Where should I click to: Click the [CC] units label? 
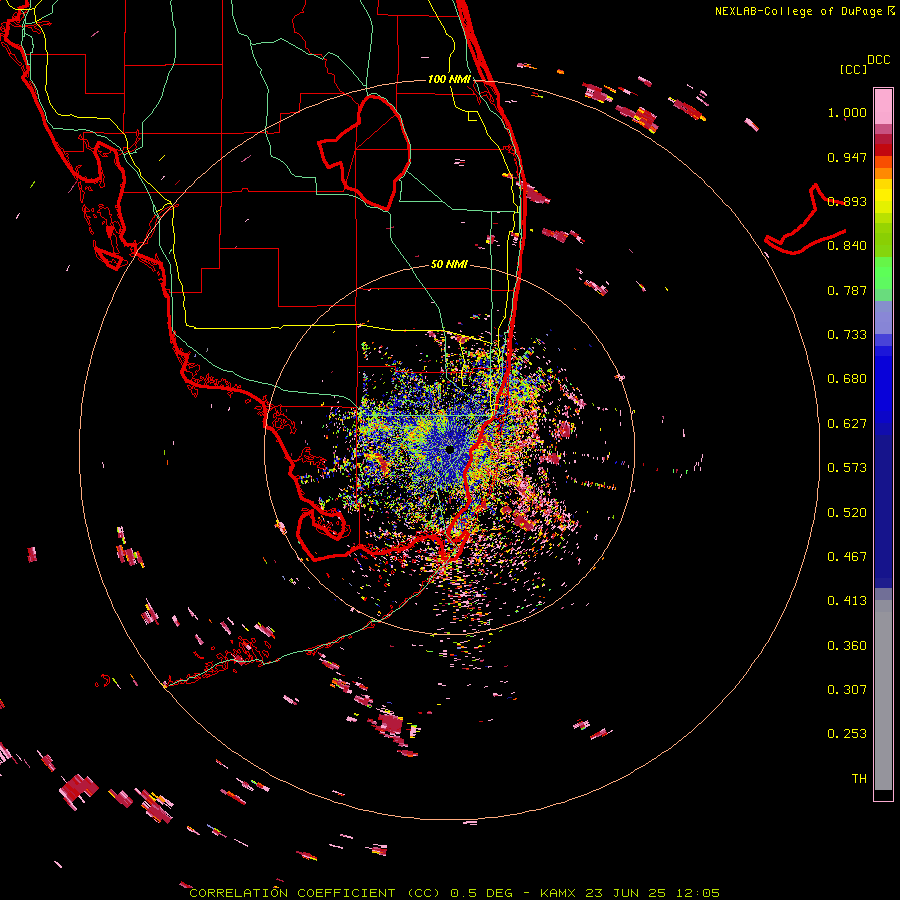click(x=853, y=69)
